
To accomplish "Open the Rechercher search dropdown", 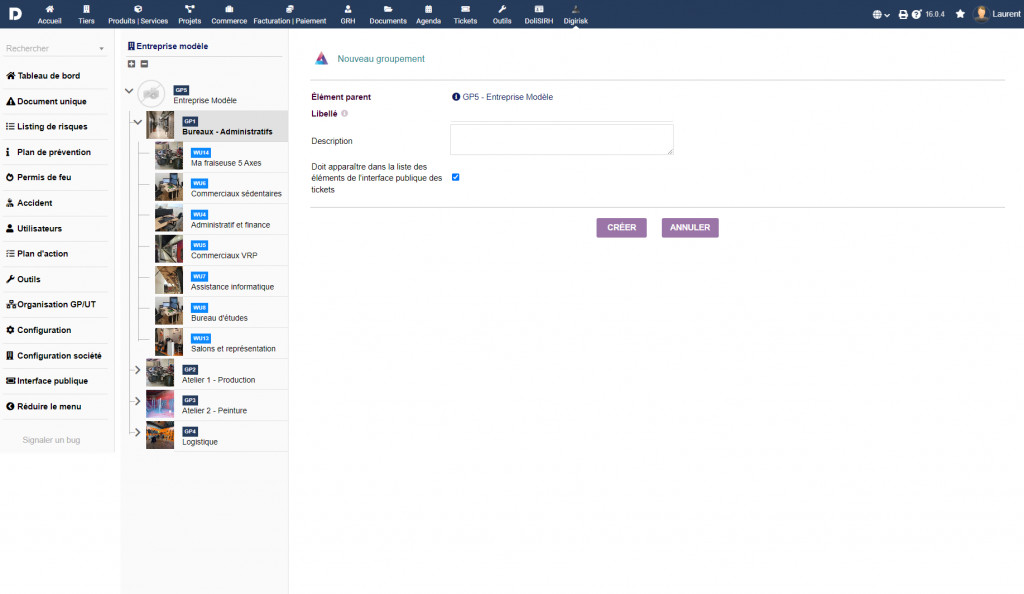I will [55, 48].
